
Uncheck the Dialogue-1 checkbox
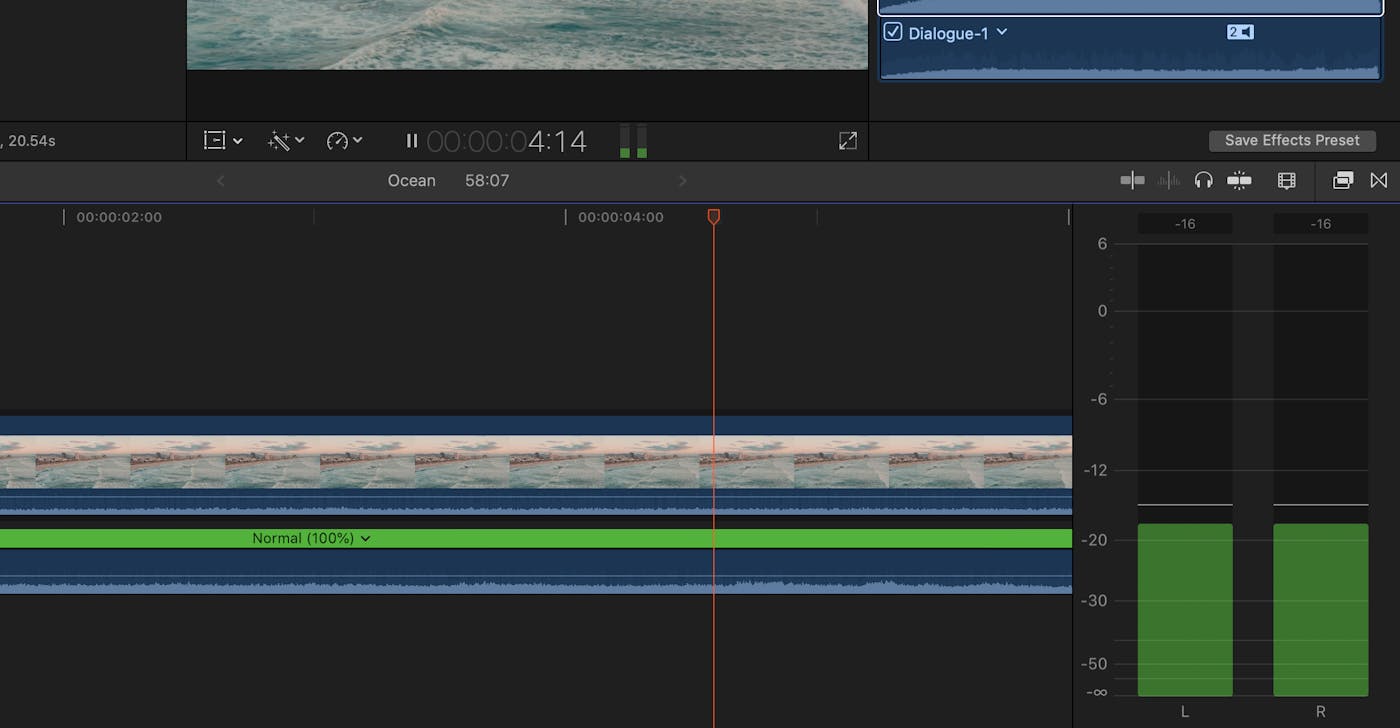893,32
